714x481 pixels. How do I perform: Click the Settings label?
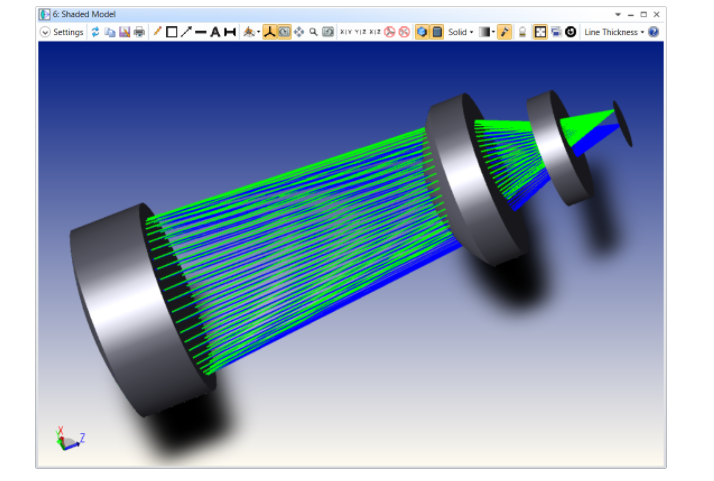pyautogui.click(x=68, y=32)
